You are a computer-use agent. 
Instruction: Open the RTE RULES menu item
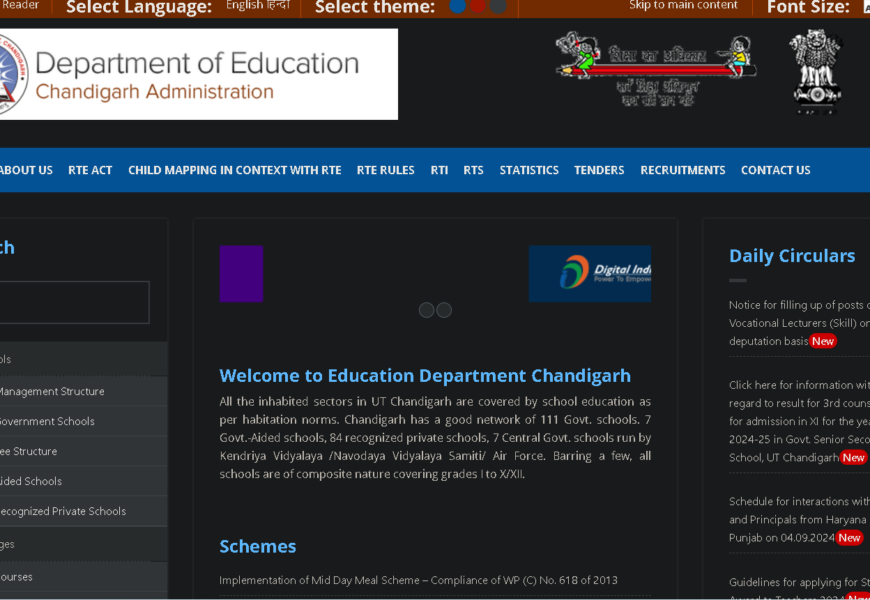pos(386,170)
